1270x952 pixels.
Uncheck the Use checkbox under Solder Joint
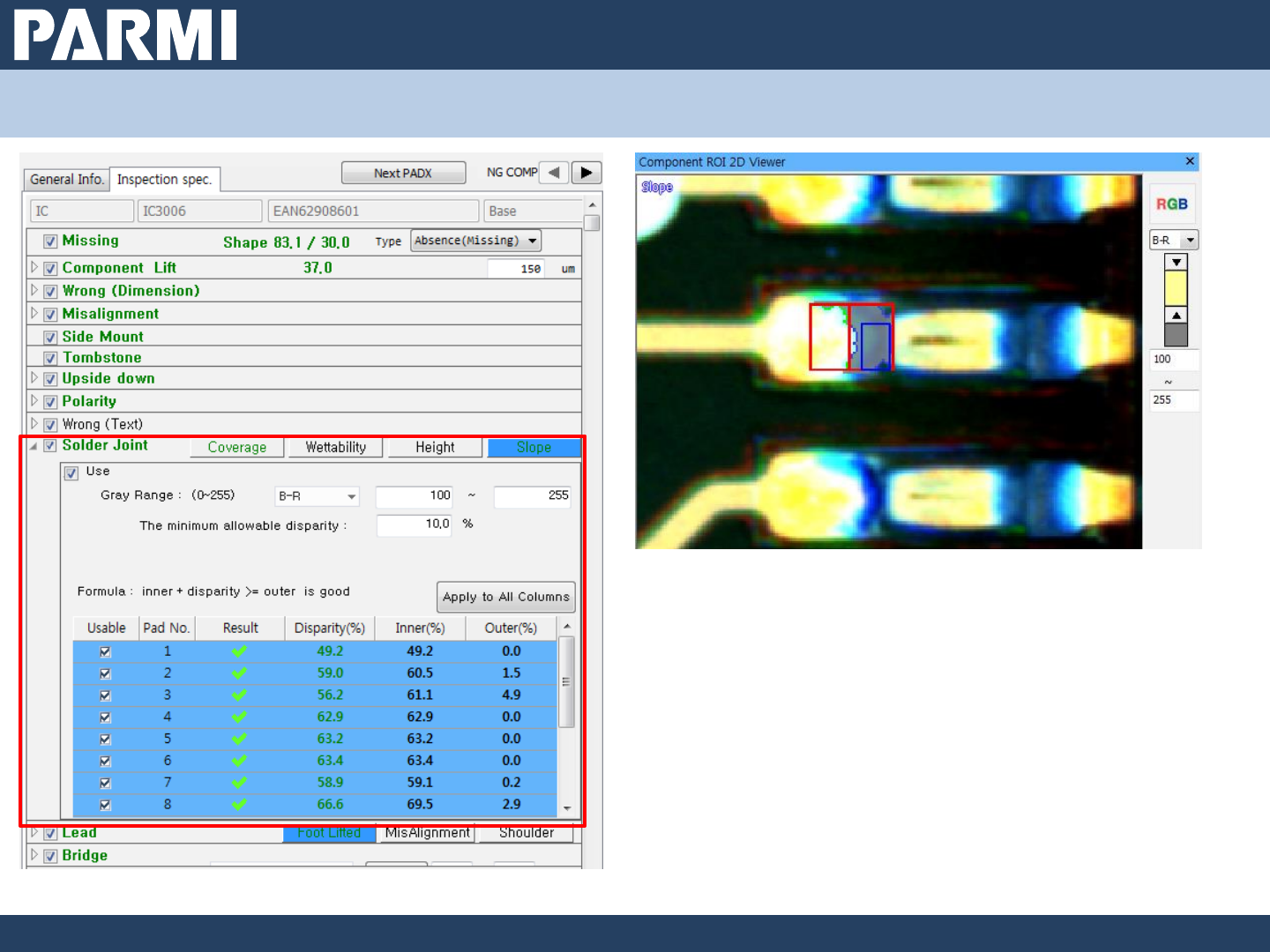[71, 473]
